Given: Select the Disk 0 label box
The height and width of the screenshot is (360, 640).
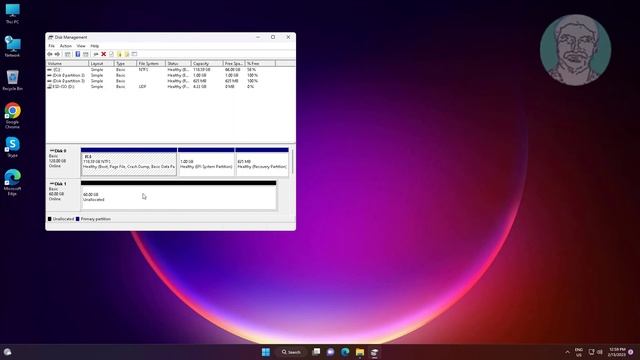Looking at the screenshot, I should click(63, 162).
